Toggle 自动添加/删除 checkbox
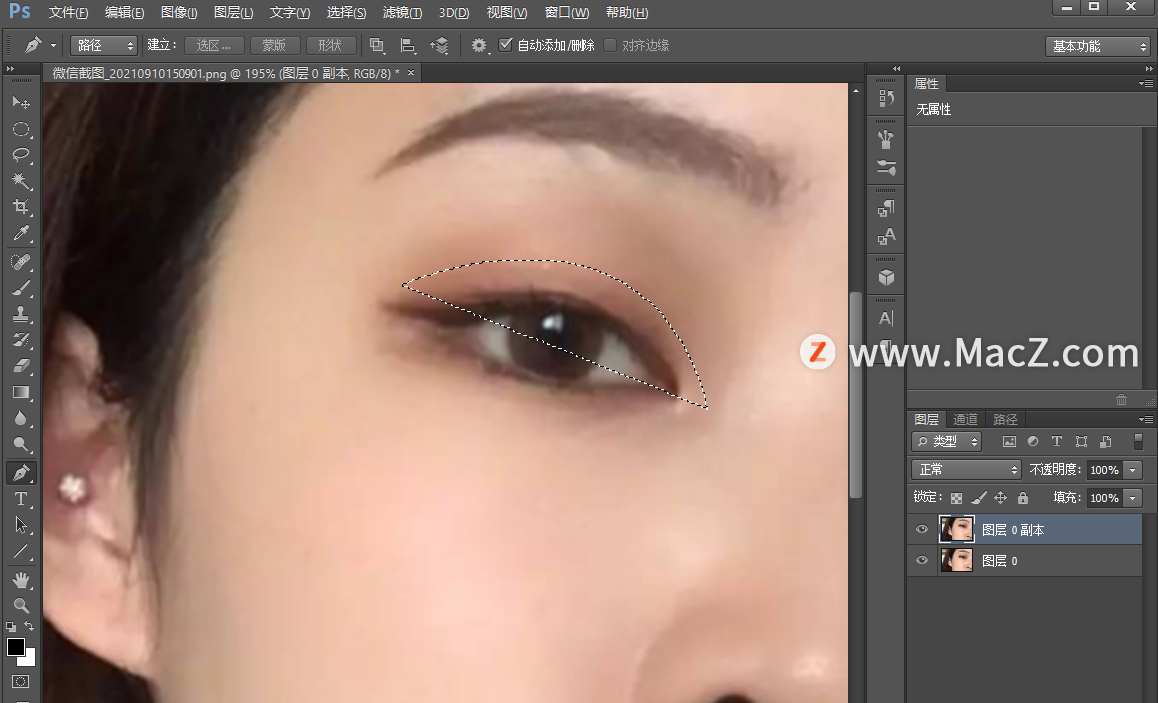This screenshot has width=1158, height=703. pos(506,45)
